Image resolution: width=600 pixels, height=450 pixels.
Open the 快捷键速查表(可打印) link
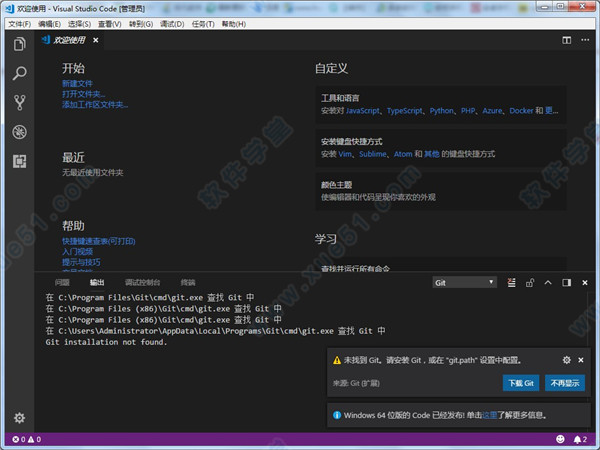tap(99, 241)
